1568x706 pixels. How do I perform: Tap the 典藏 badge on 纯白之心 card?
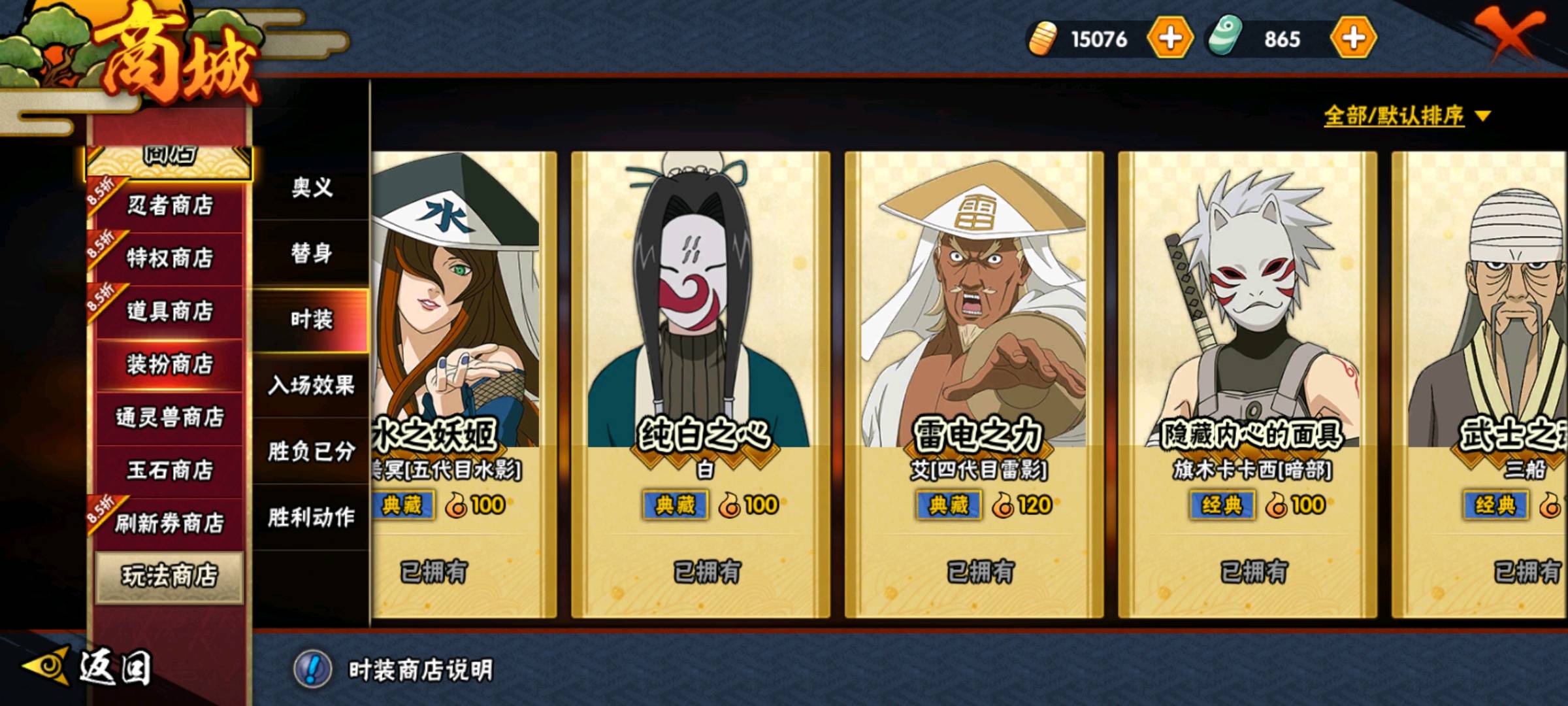(676, 505)
